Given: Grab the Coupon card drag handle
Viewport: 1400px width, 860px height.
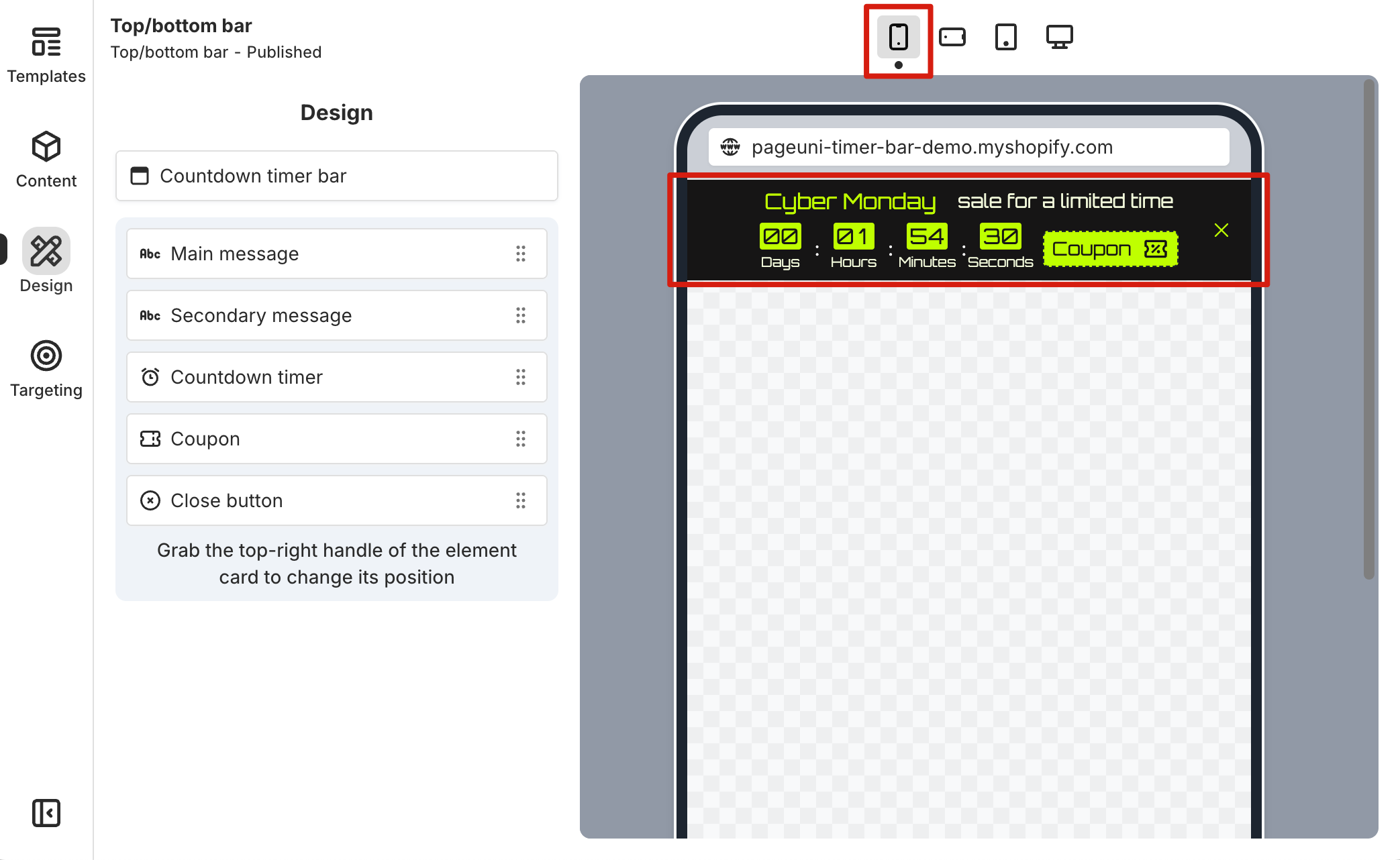Looking at the screenshot, I should [x=521, y=439].
